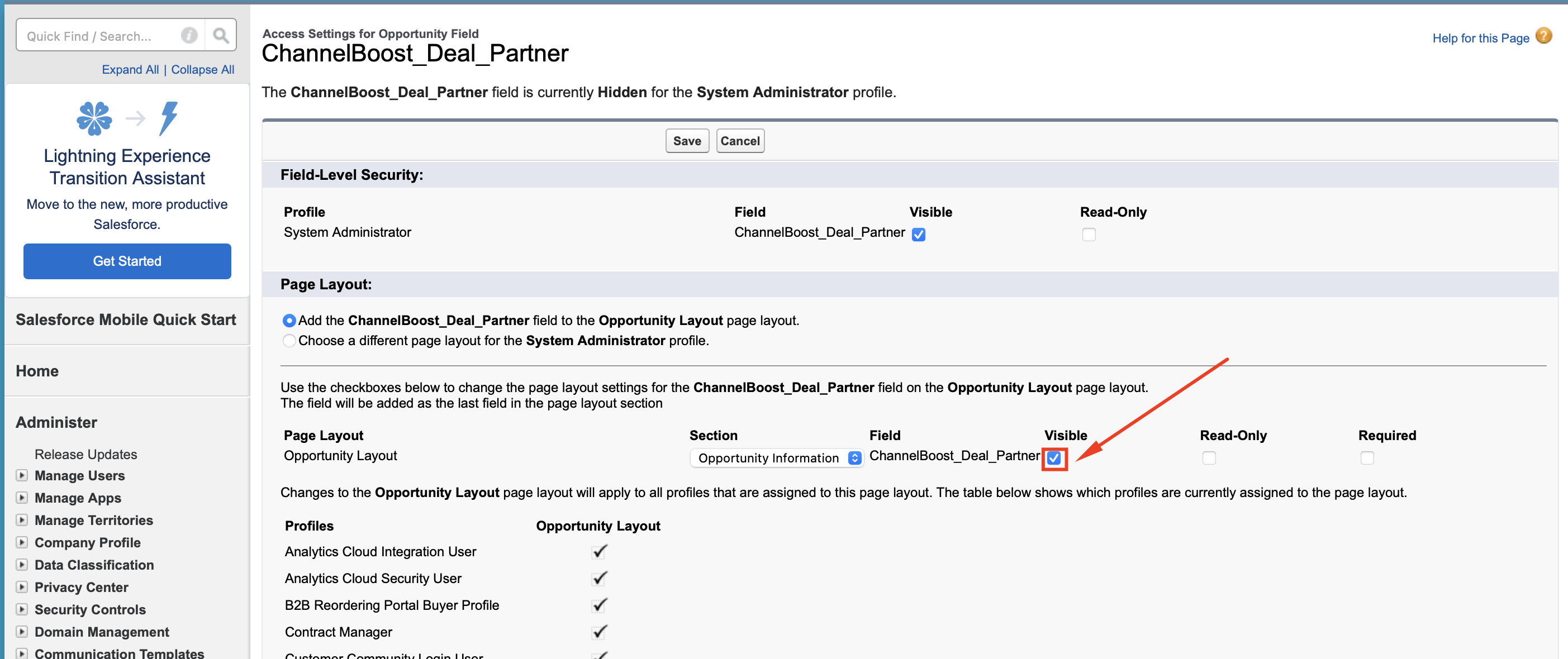Viewport: 1568px width, 659px height.
Task: Uncheck Field-Level Security Visible checkbox
Action: (919, 234)
